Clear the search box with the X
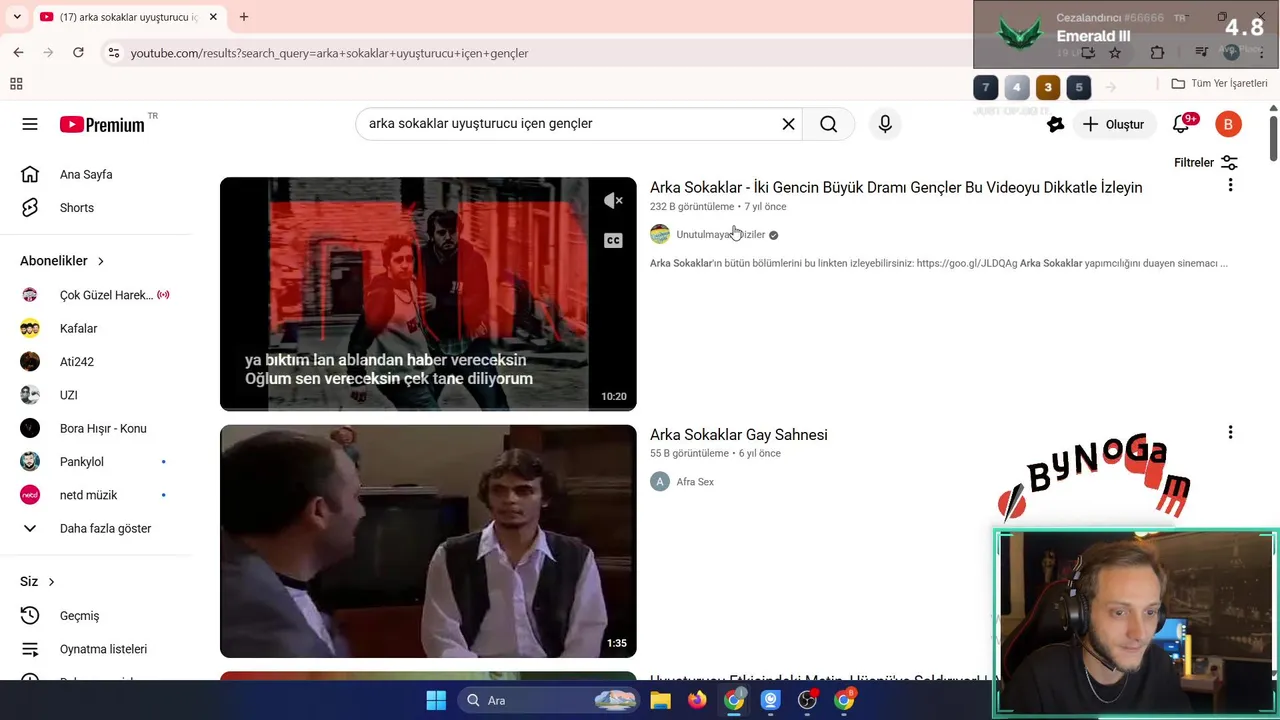Image resolution: width=1280 pixels, height=720 pixels. click(x=788, y=124)
